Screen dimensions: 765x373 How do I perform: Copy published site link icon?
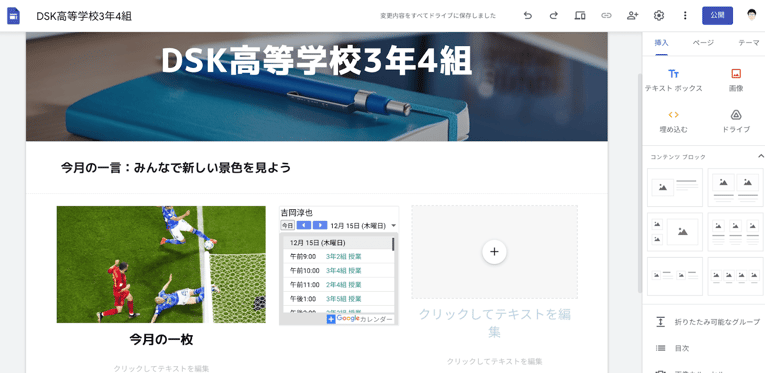coord(606,16)
